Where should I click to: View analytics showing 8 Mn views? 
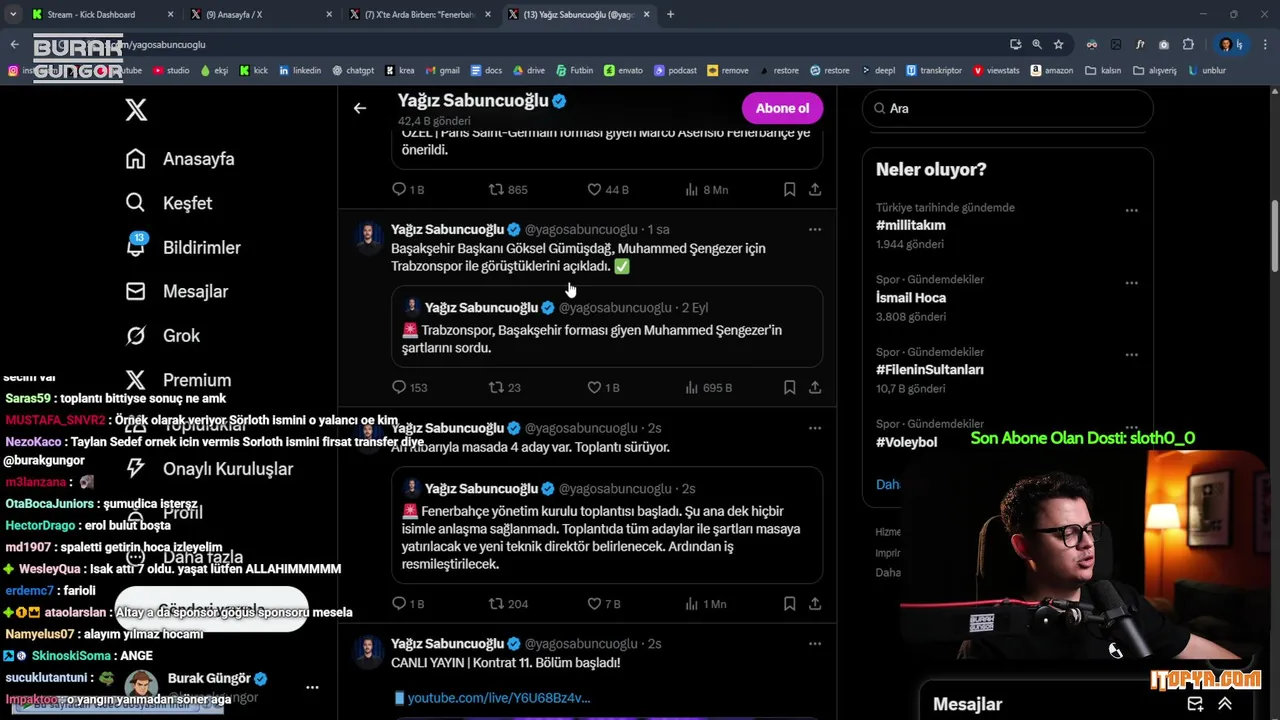(706, 189)
